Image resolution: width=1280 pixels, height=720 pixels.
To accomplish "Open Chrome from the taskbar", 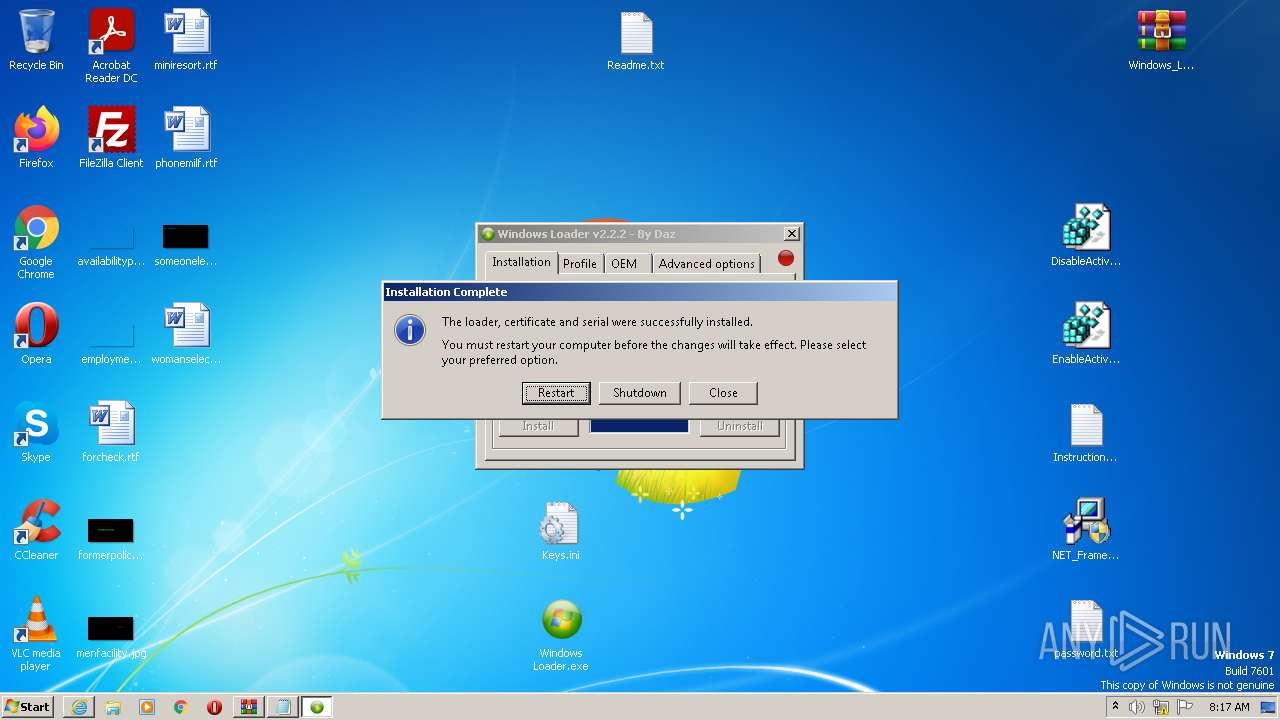I will point(181,707).
